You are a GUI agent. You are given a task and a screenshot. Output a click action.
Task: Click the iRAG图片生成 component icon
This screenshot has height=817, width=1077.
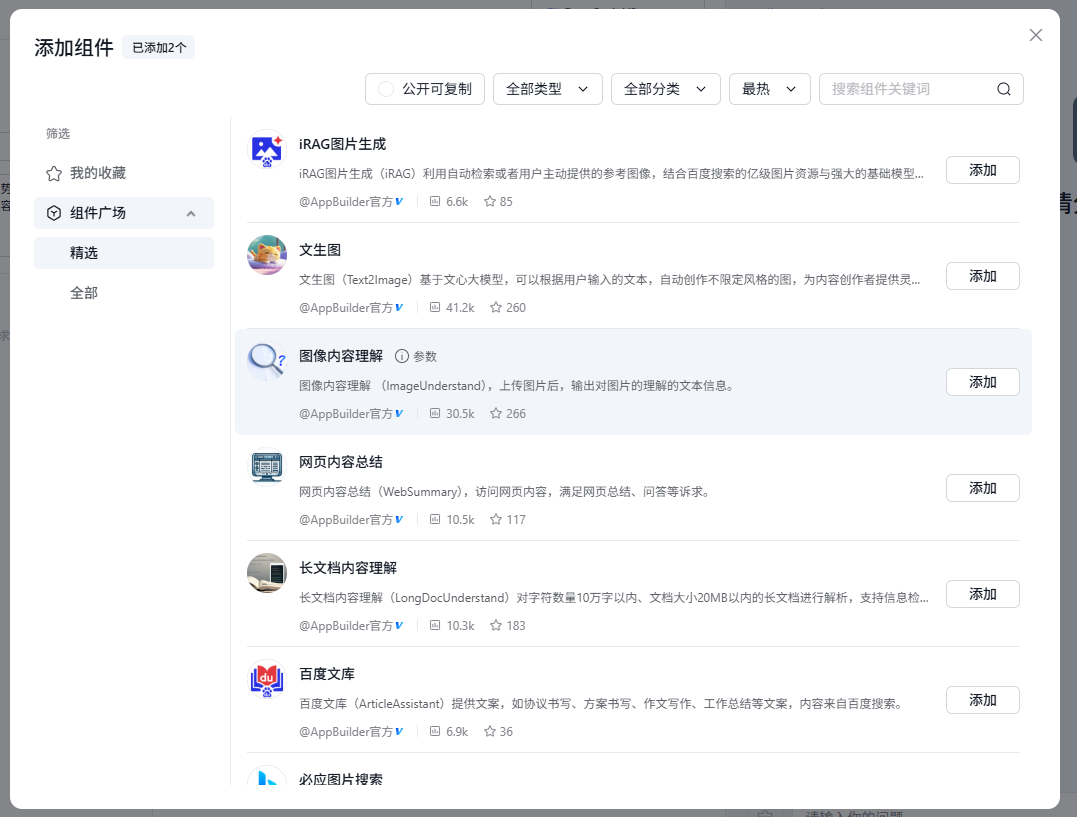click(x=266, y=150)
